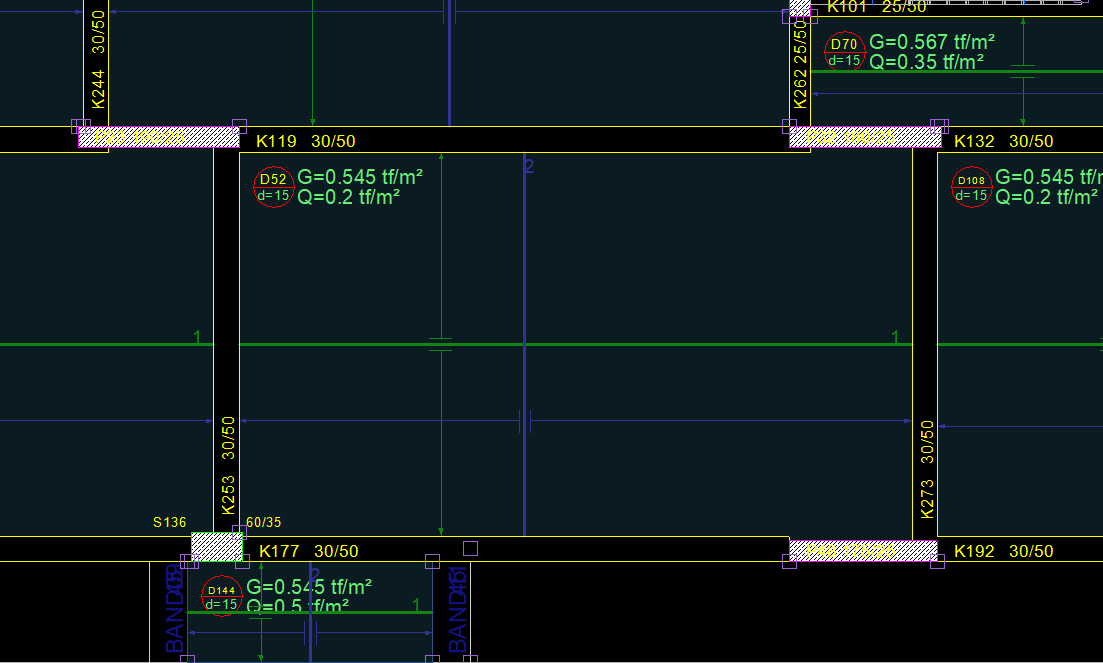Screen dimensions: 1103x663
Task: Click the beam label K132 30/50
Action: (x=1003, y=141)
